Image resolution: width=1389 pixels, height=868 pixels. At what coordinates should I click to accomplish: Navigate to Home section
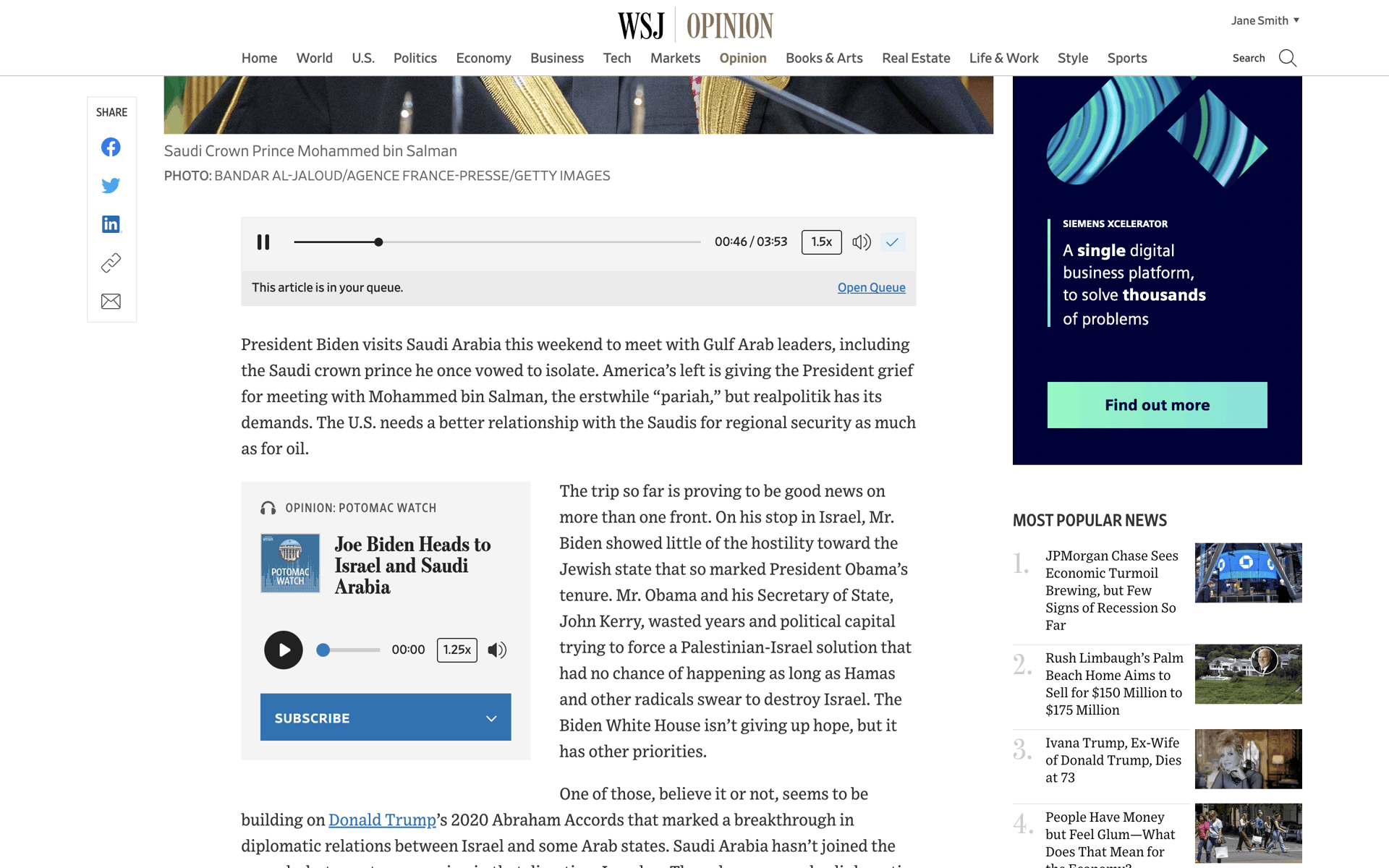[259, 58]
